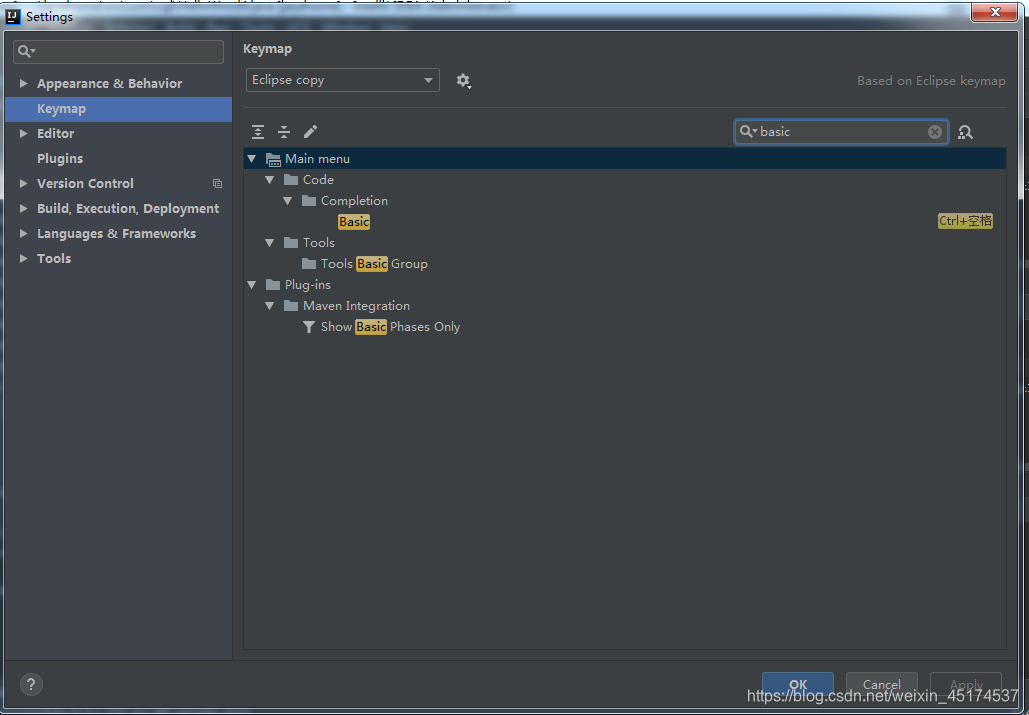Open Version Control settings category

[x=85, y=184]
